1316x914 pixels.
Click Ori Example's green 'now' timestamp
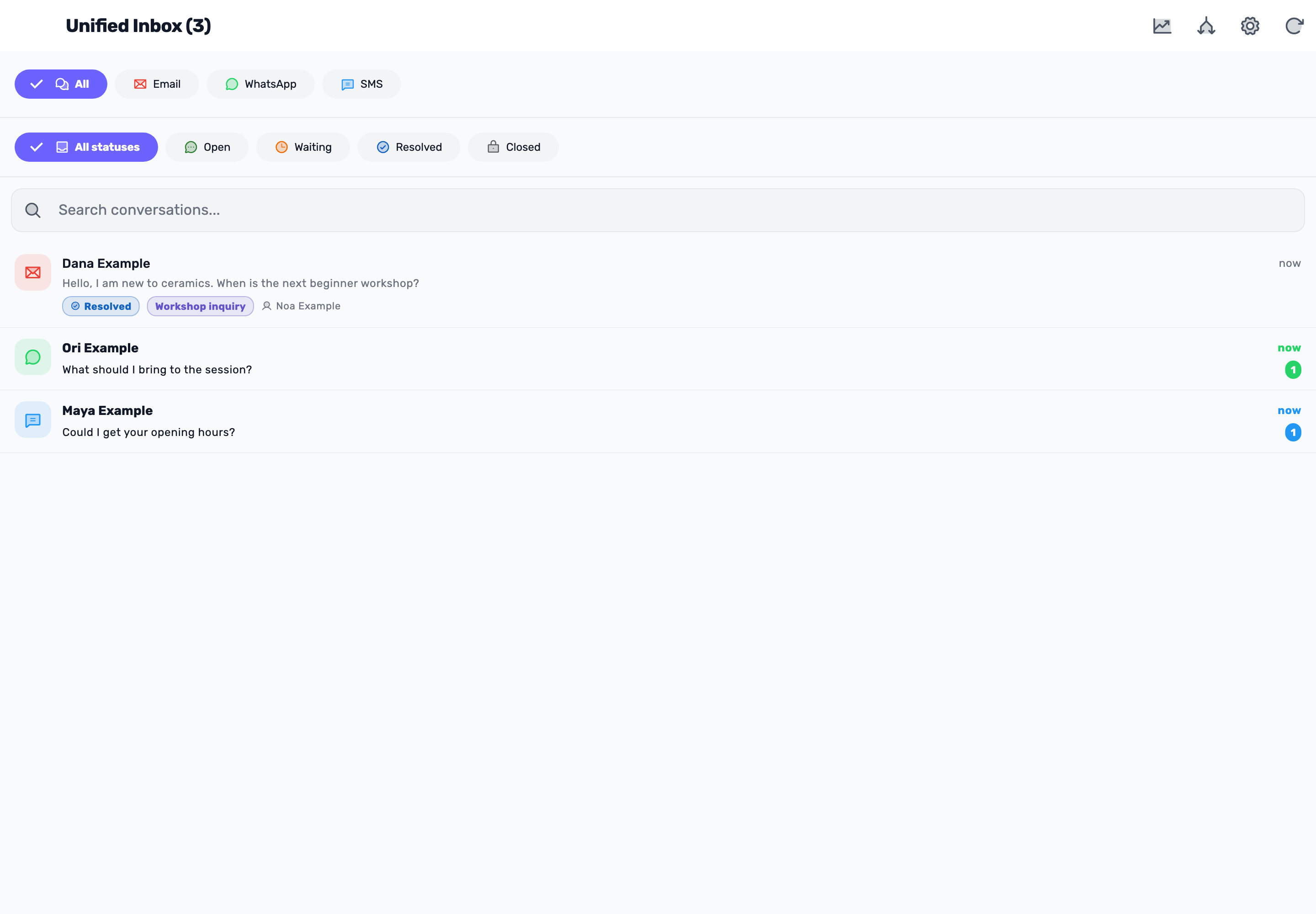tap(1289, 348)
